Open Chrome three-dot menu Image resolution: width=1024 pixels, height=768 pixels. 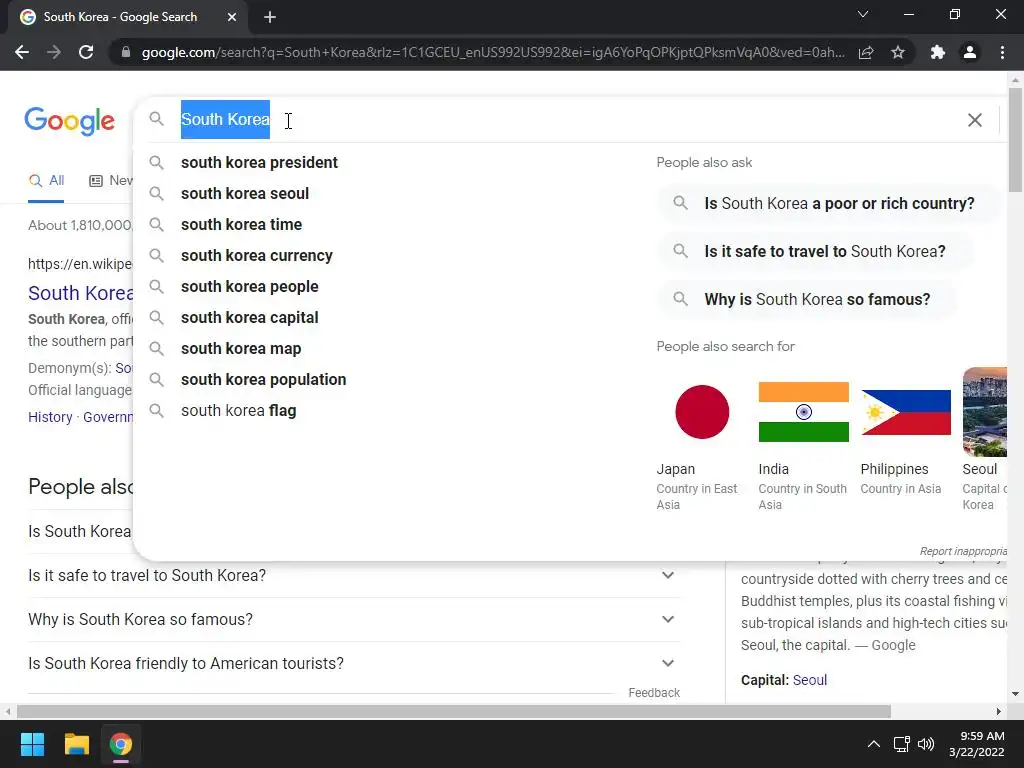tap(1002, 52)
